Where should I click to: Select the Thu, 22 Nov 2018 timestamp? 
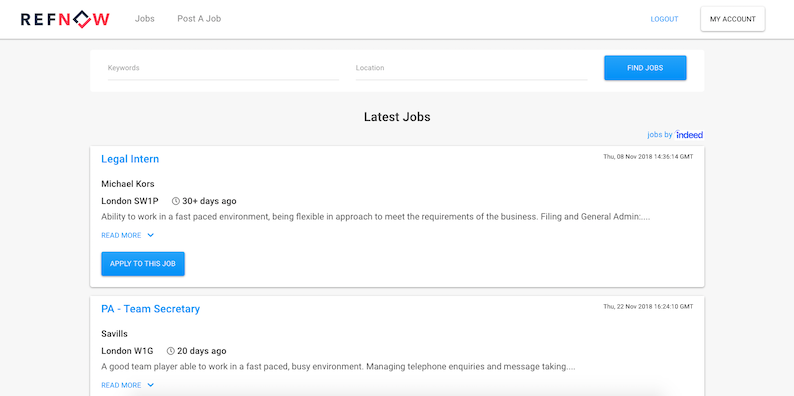pos(648,307)
